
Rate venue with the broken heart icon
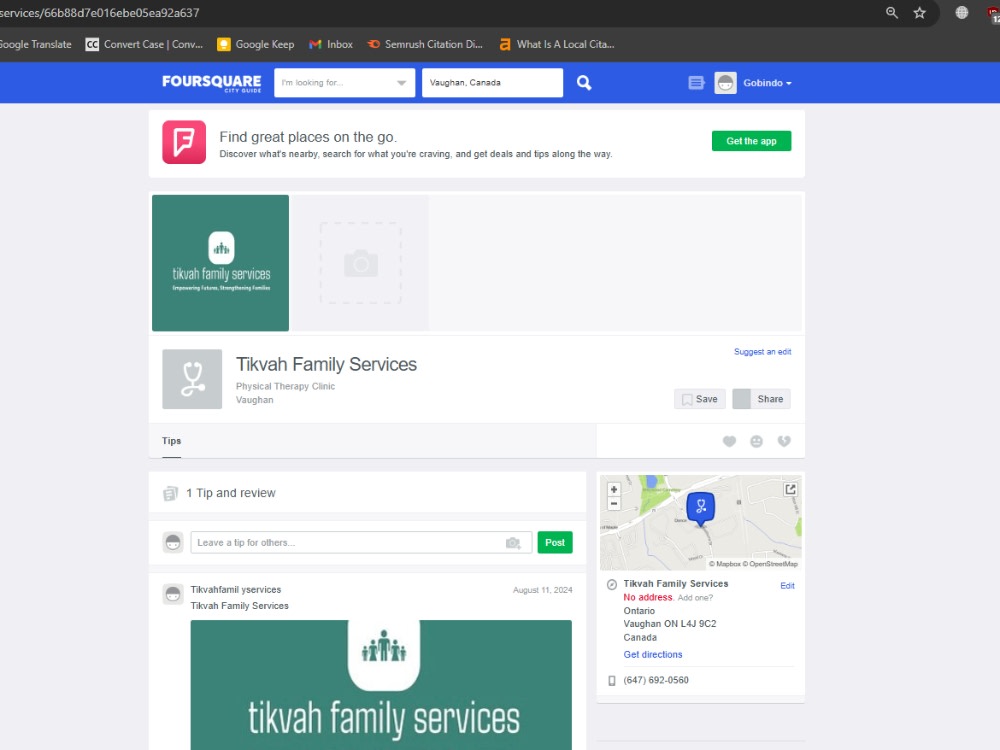coord(784,441)
